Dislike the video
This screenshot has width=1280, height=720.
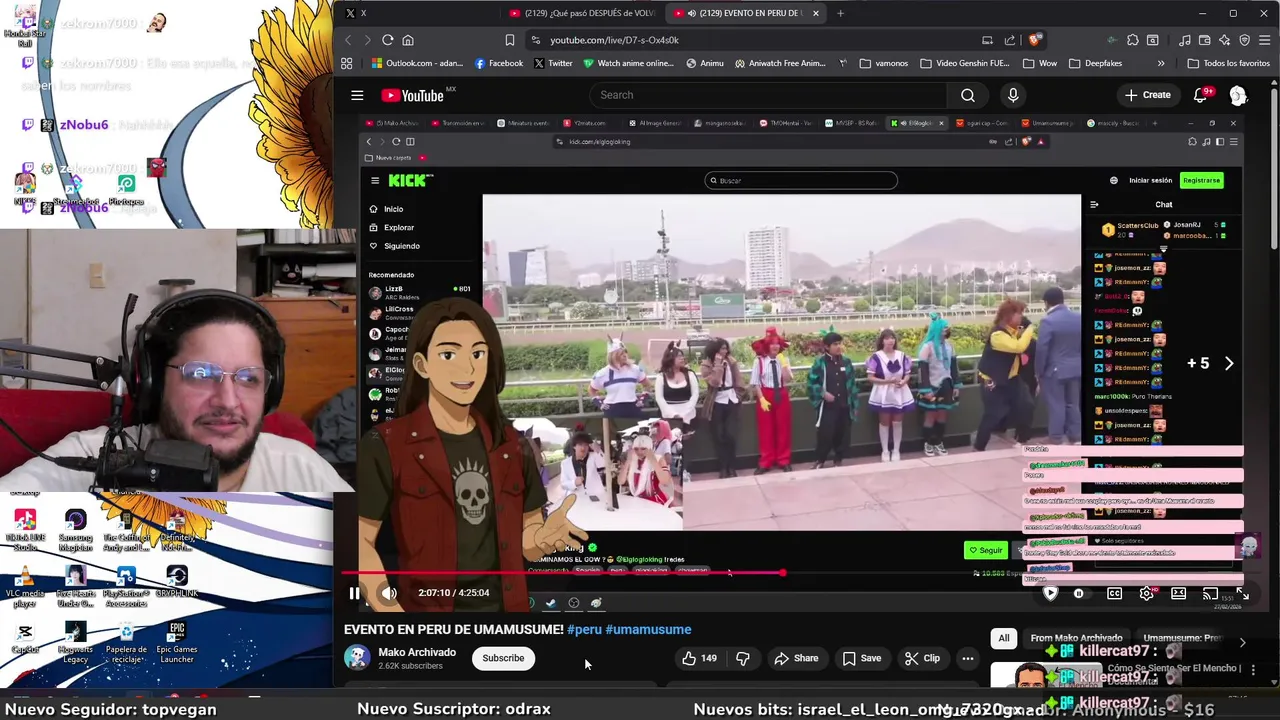tap(742, 658)
